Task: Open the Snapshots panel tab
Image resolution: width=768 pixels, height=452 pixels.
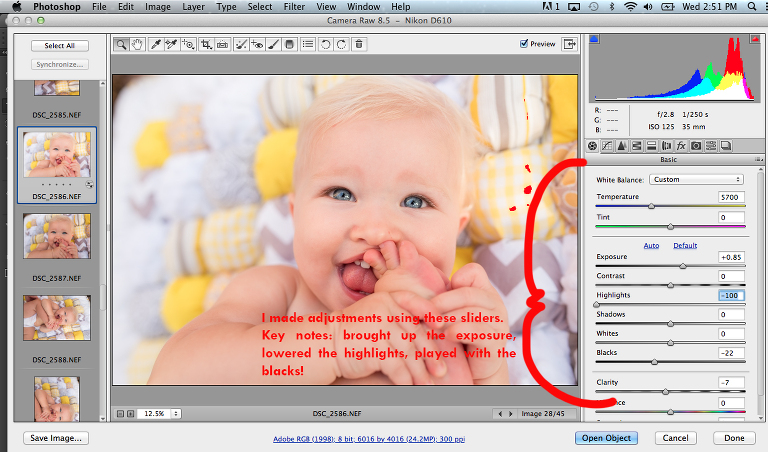Action: [726, 145]
